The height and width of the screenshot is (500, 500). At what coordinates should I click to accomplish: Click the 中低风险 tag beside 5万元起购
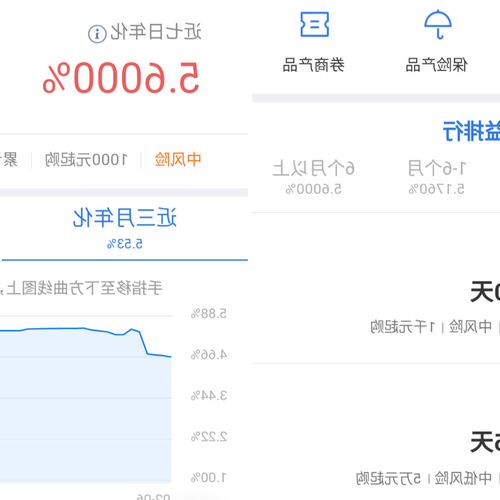pos(463,479)
